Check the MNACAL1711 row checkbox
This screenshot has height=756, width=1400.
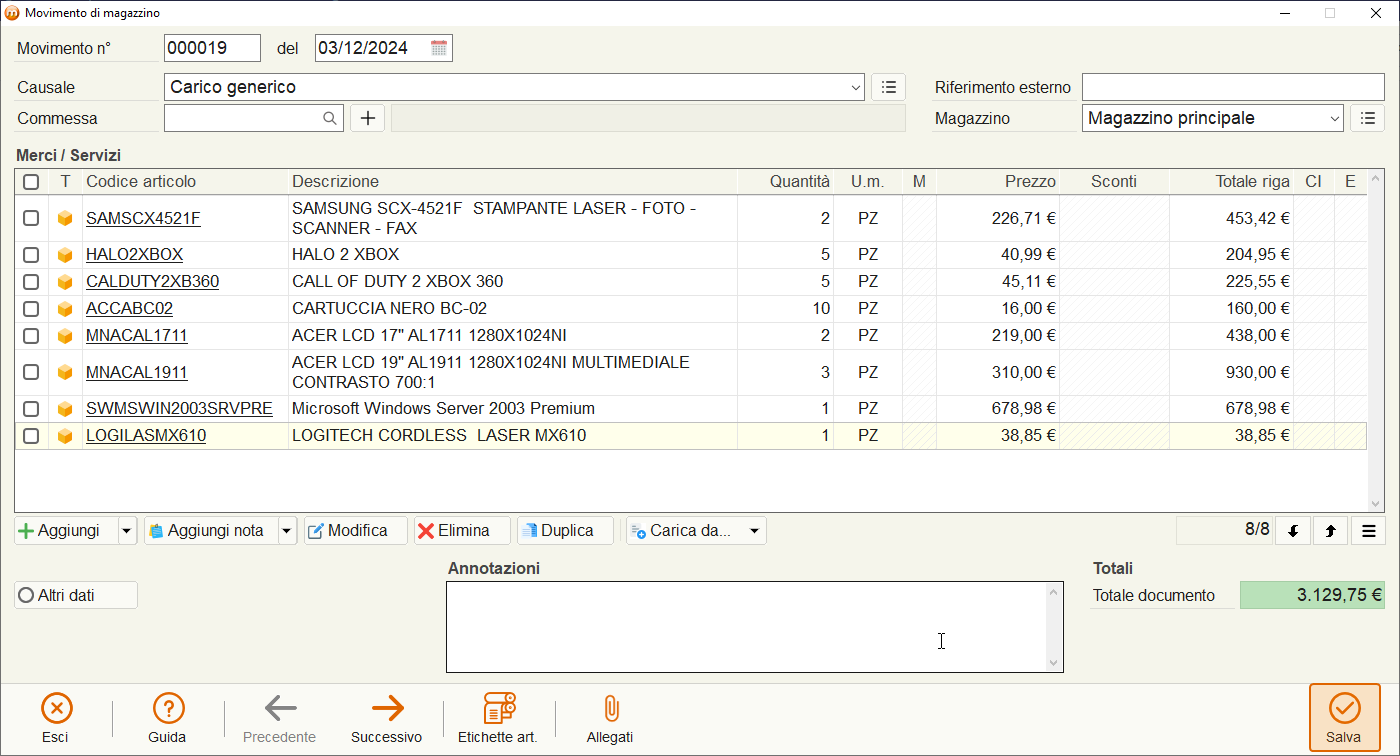click(x=31, y=336)
